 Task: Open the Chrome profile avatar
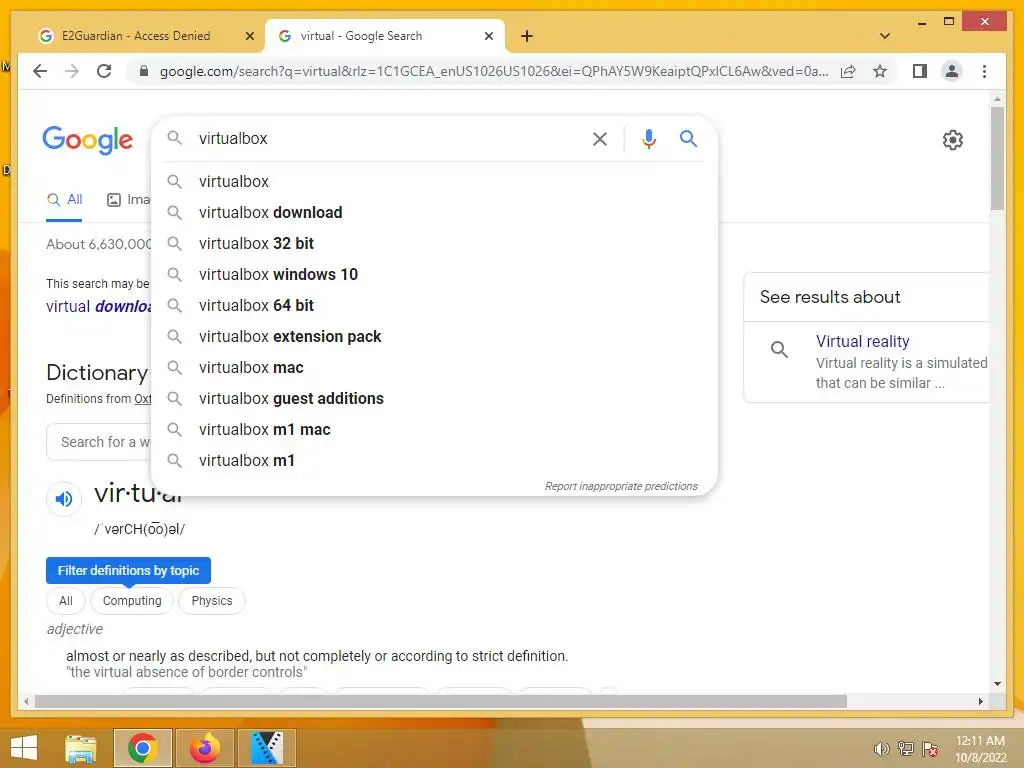952,71
